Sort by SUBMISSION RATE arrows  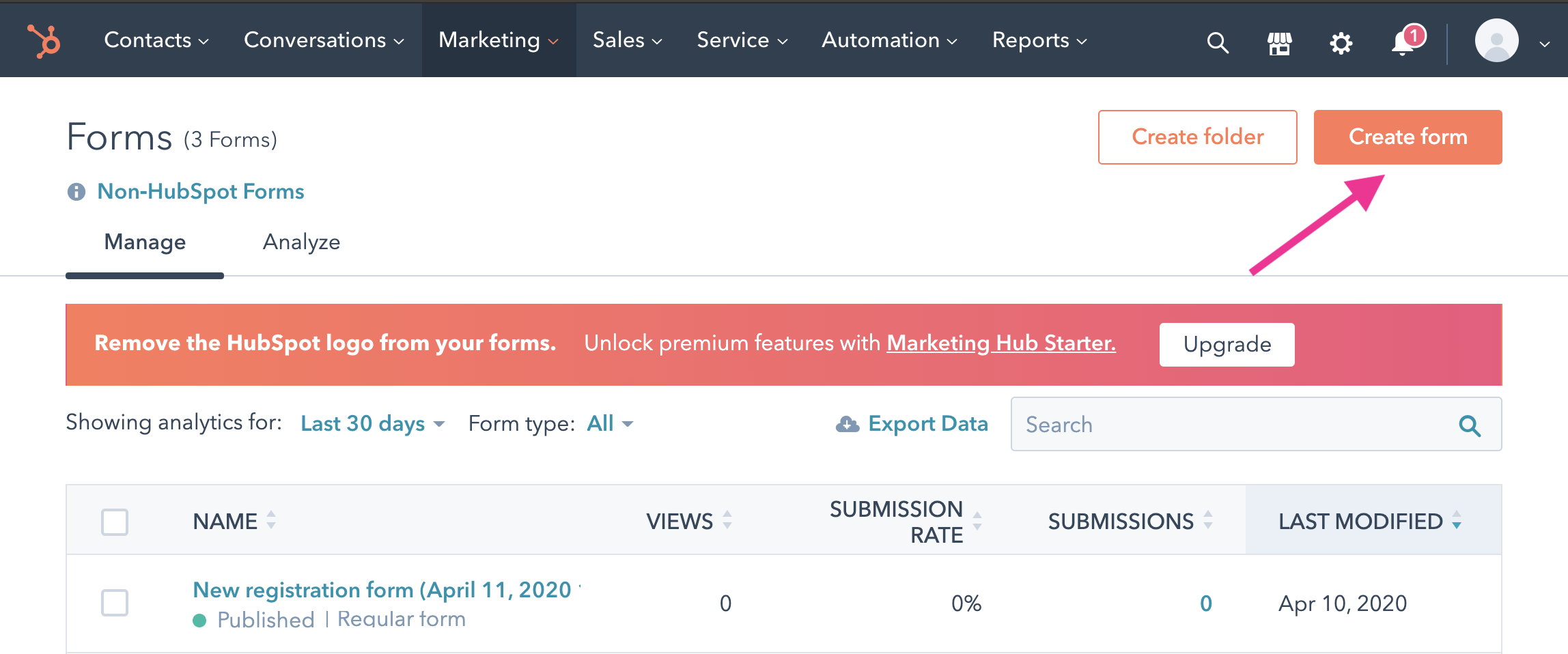tap(977, 522)
